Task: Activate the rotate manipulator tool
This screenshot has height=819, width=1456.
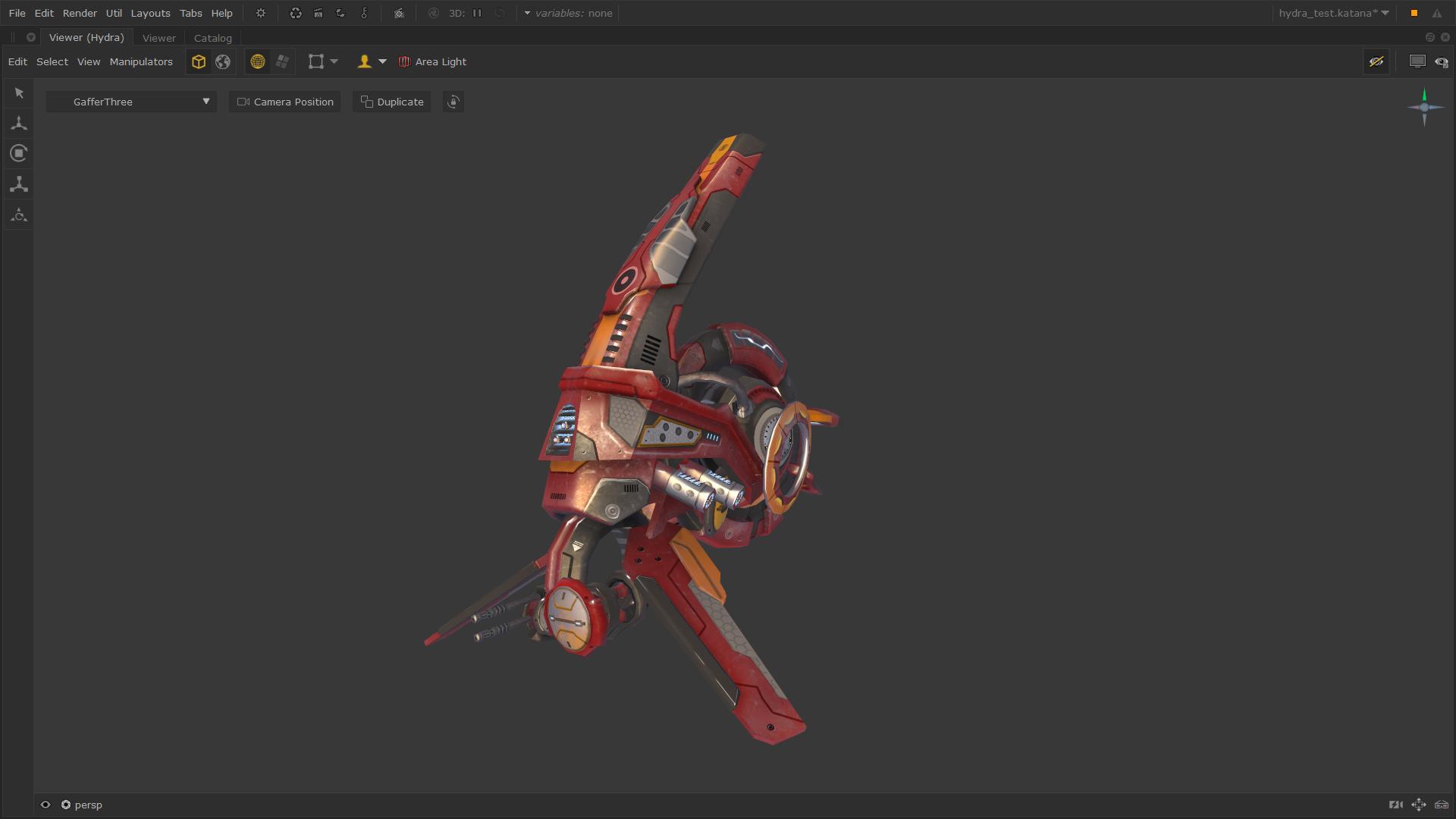Action: tap(19, 153)
